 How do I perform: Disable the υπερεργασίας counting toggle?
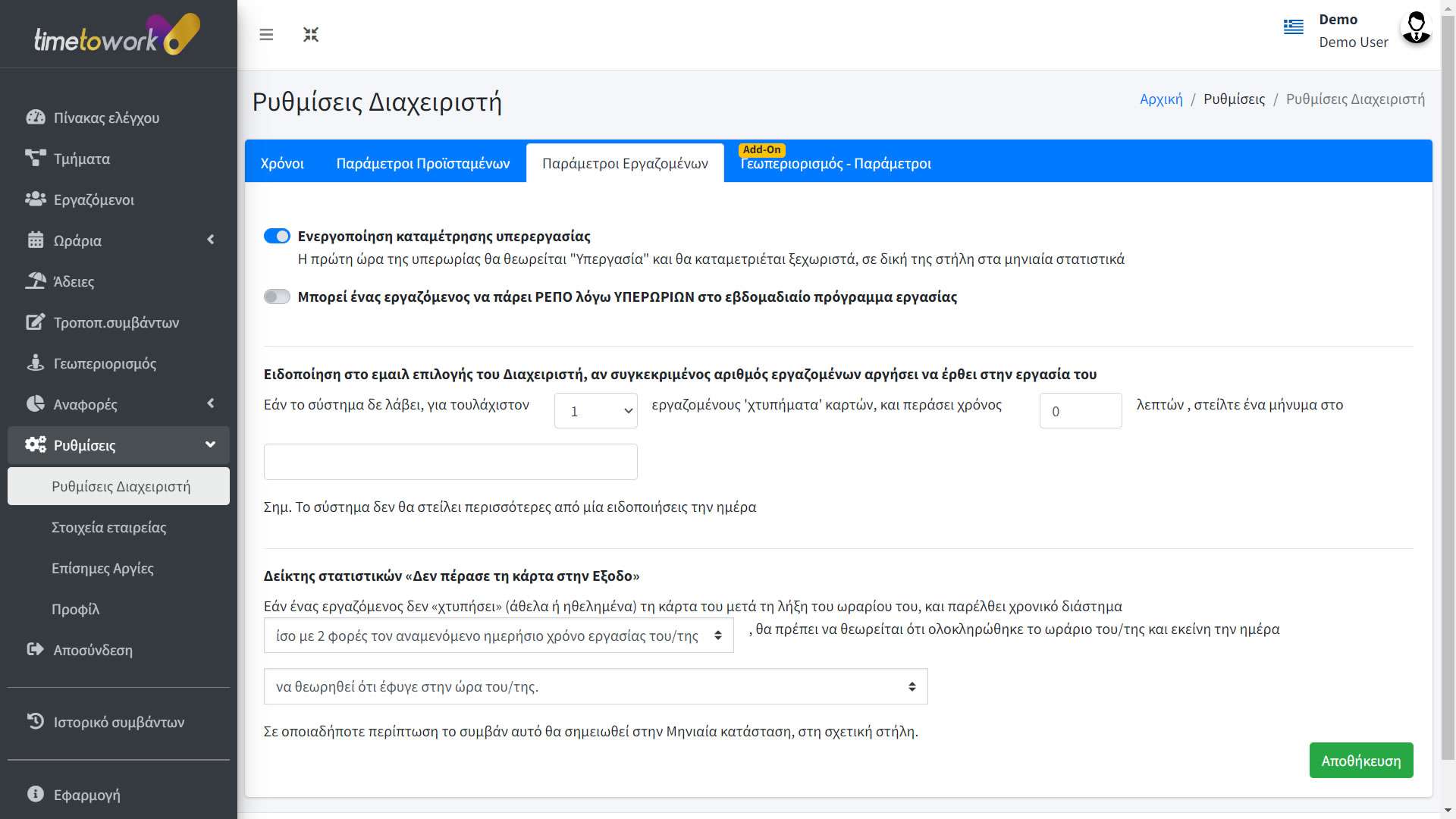(277, 236)
